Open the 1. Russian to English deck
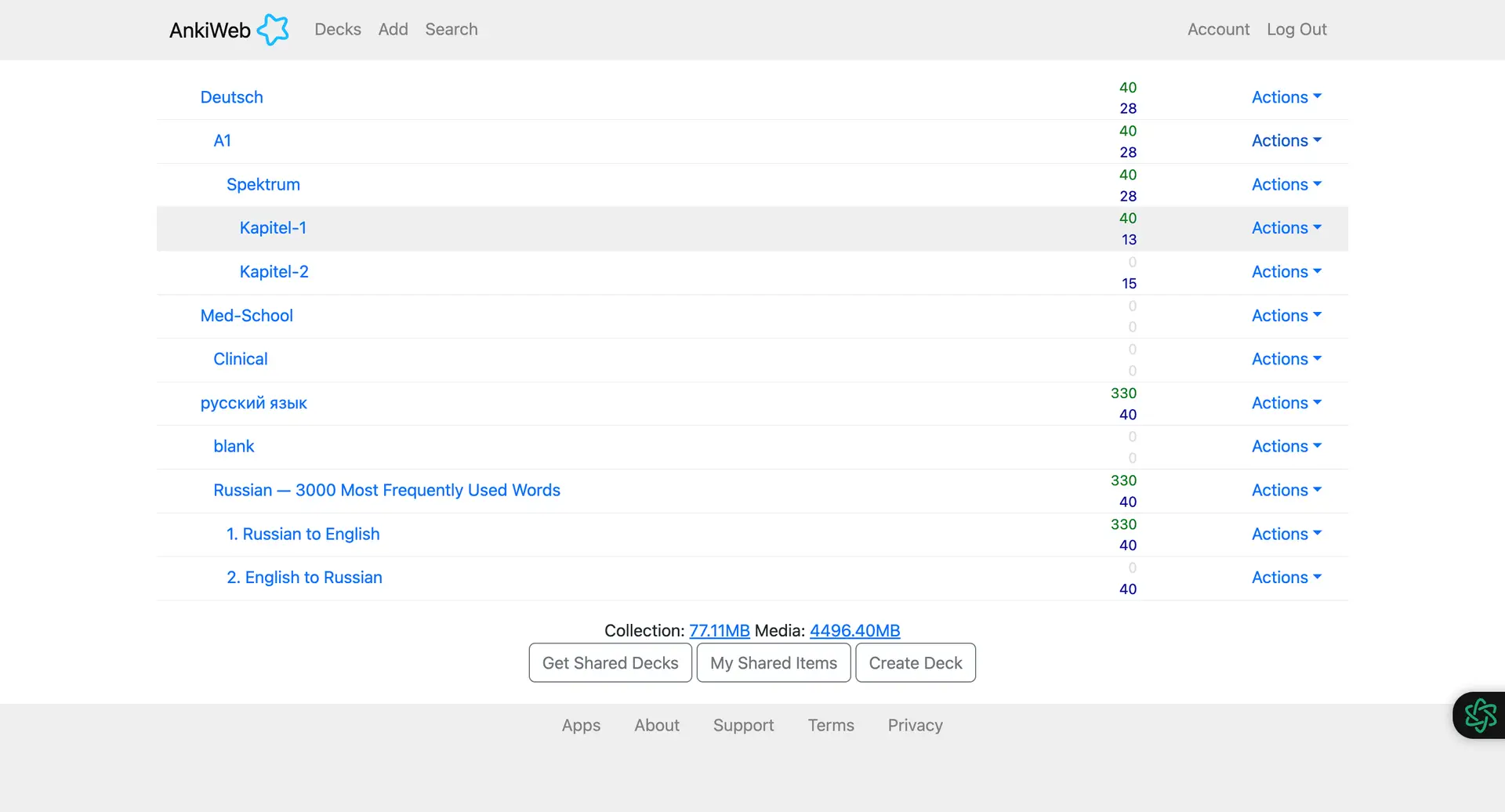The height and width of the screenshot is (812, 1505). [303, 534]
